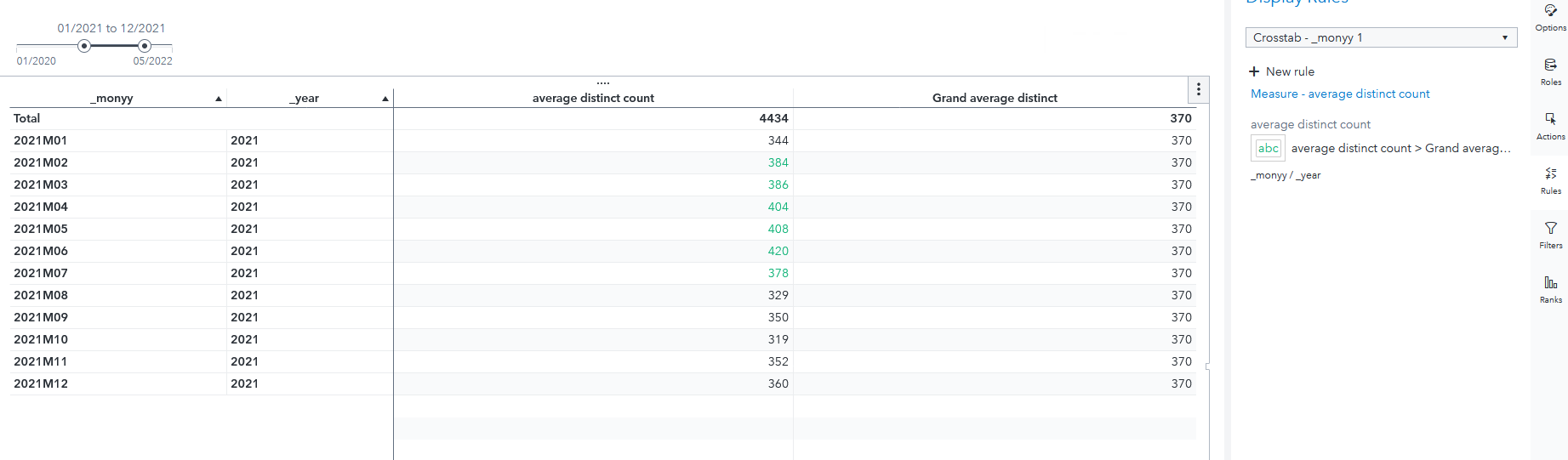Toggle sort arrow on _monyy column

click(x=219, y=99)
